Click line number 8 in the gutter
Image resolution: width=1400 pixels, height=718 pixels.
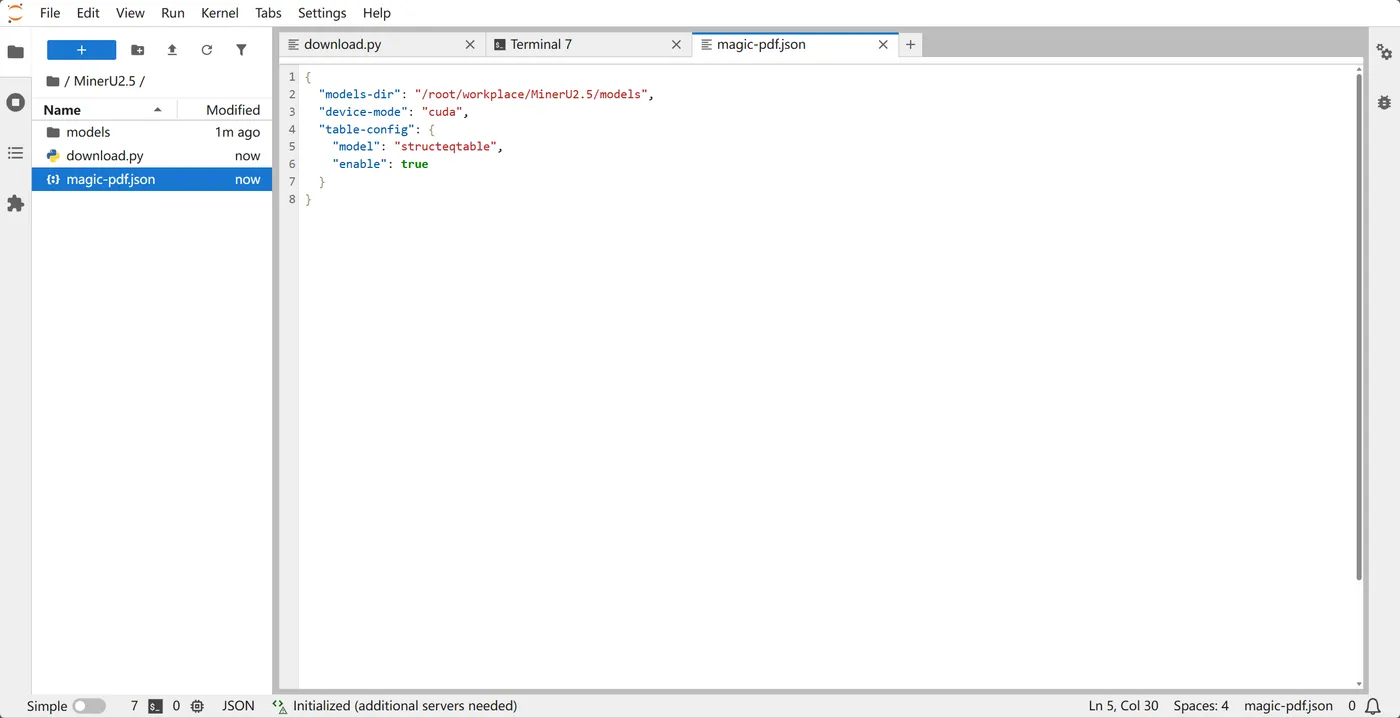pos(292,199)
